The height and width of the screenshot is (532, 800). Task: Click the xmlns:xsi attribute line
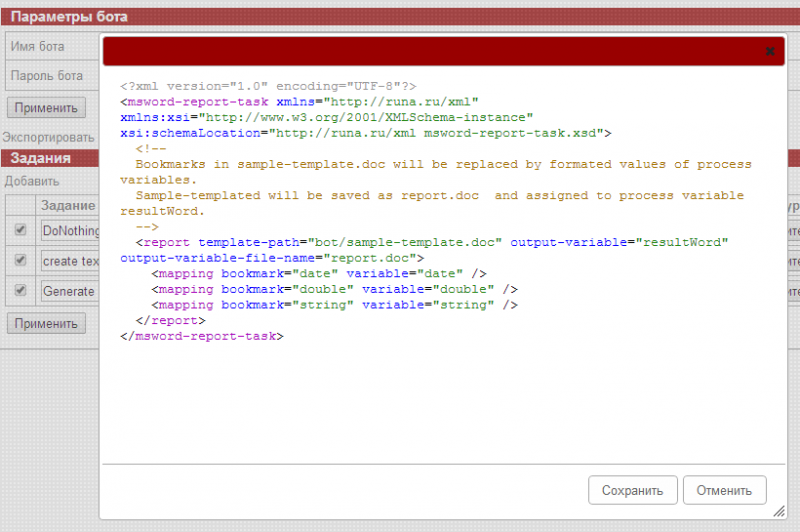(x=327, y=117)
